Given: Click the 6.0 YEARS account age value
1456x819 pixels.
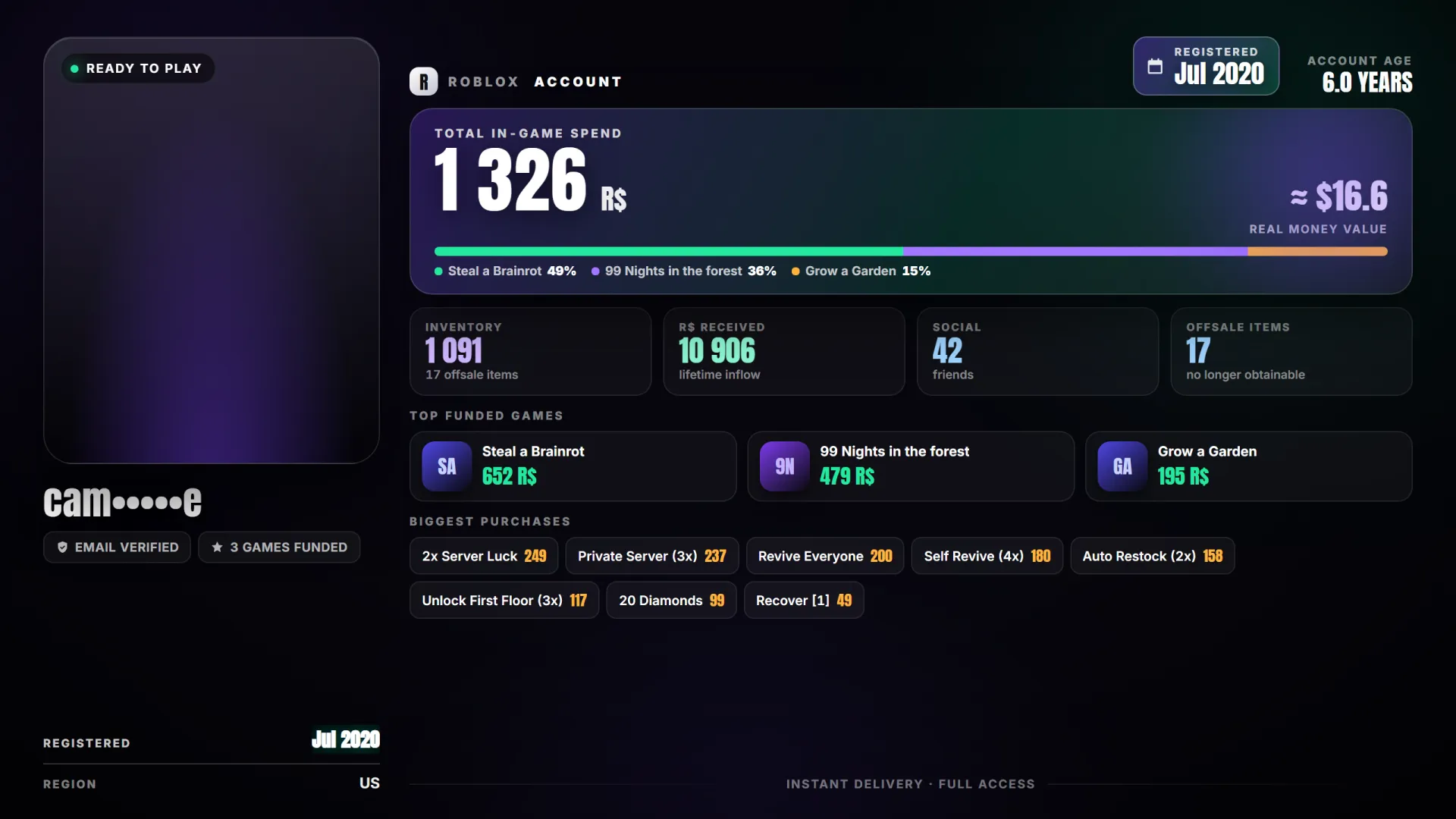Looking at the screenshot, I should (x=1367, y=82).
